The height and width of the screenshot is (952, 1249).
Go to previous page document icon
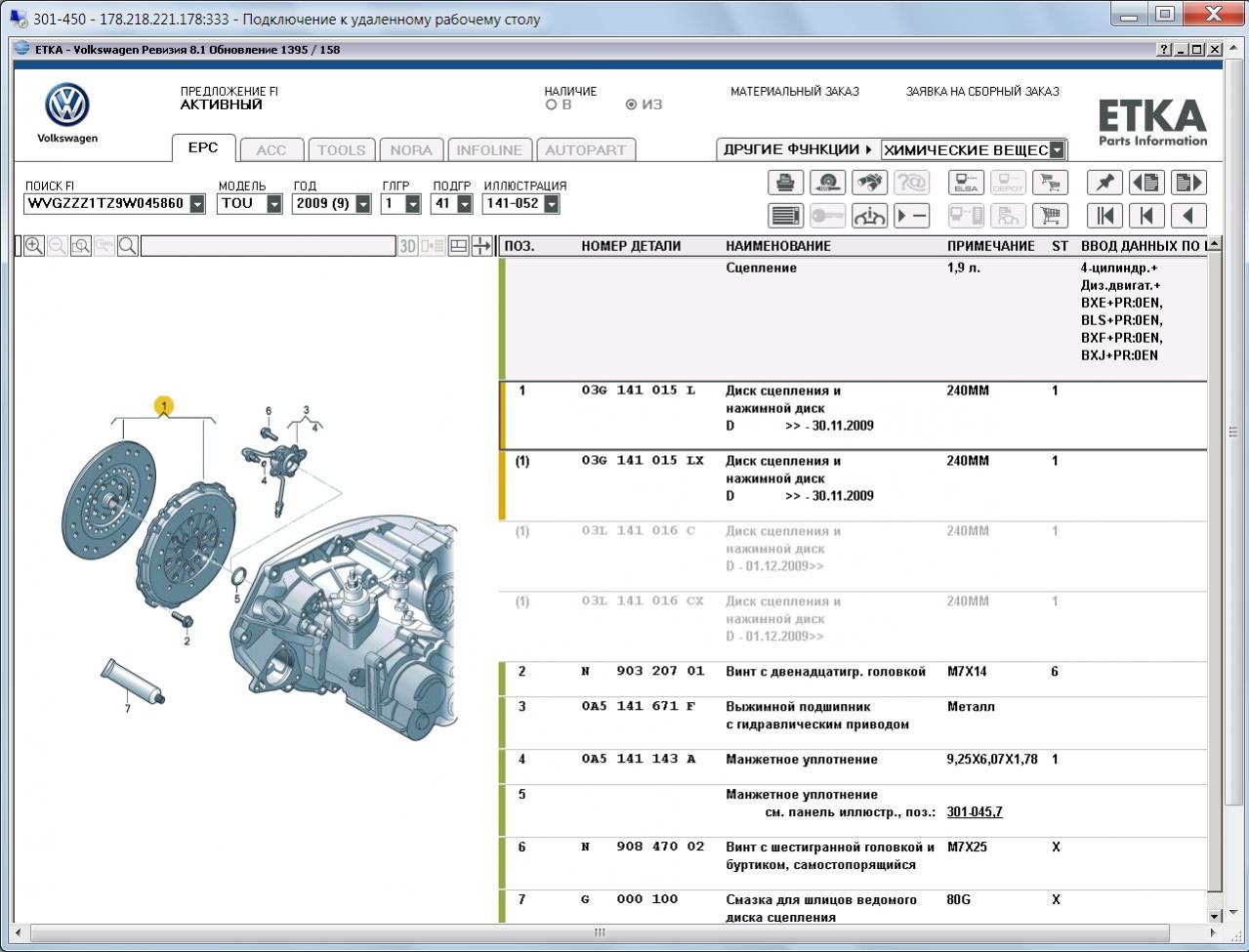pyautogui.click(x=1146, y=183)
